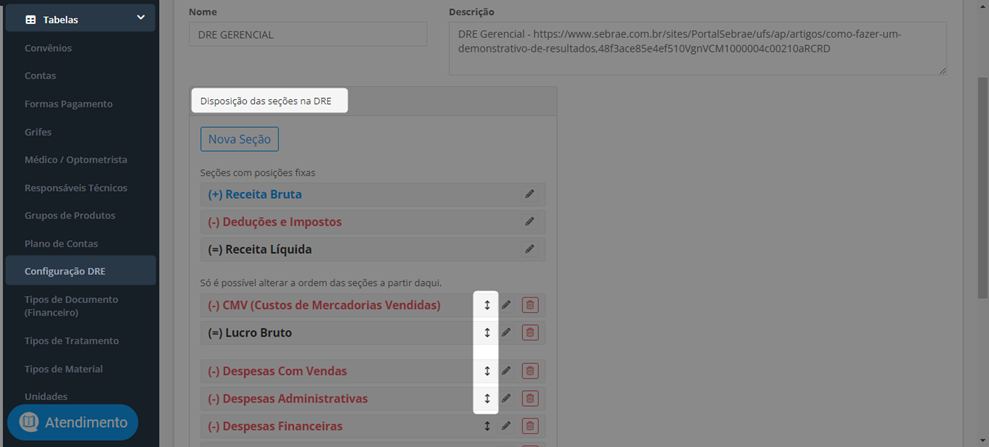Click reorder arrow for Lucro Bruto
The width and height of the screenshot is (989, 447).
[487, 333]
